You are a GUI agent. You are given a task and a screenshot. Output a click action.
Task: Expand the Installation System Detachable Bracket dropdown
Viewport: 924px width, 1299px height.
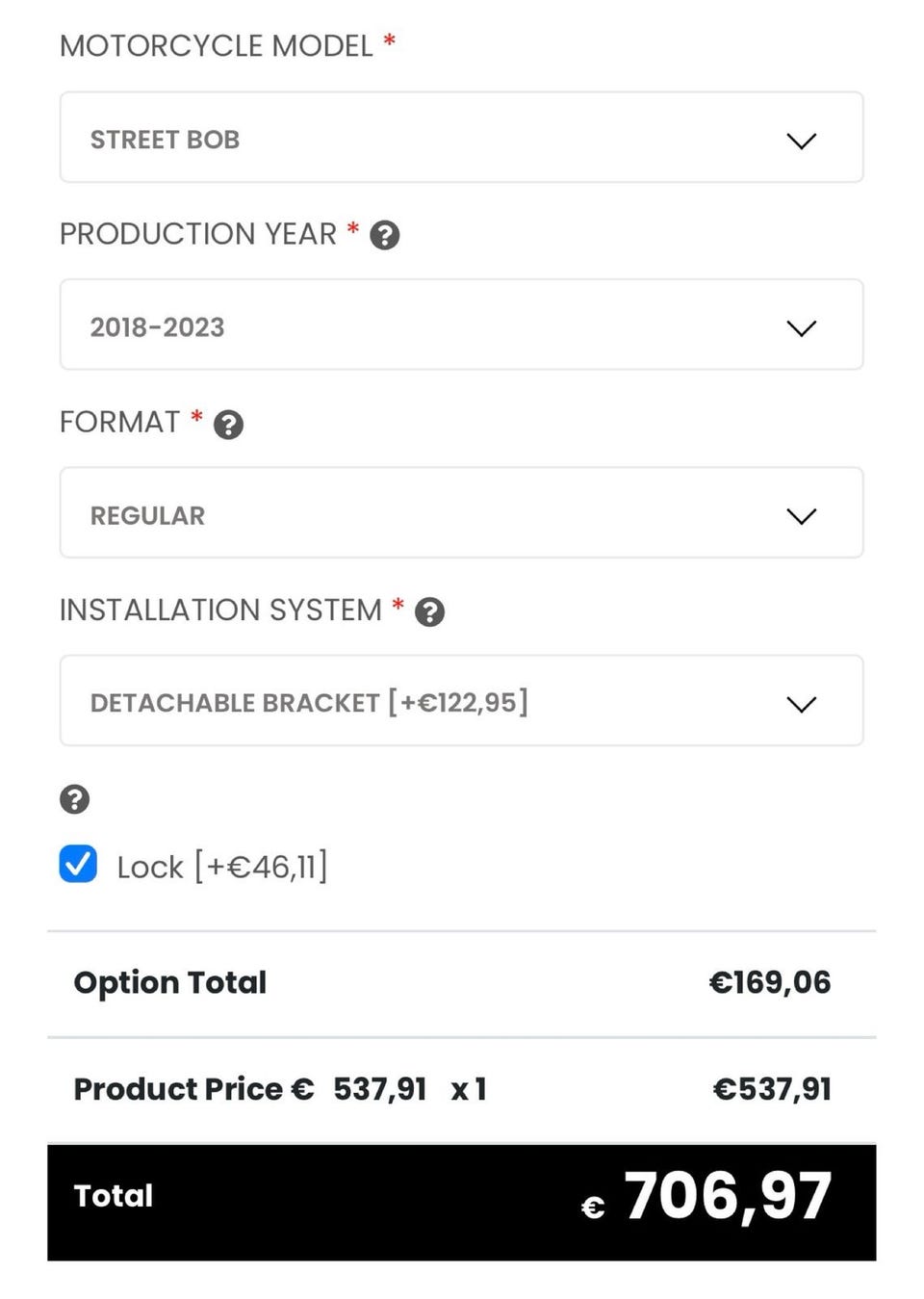click(x=461, y=701)
